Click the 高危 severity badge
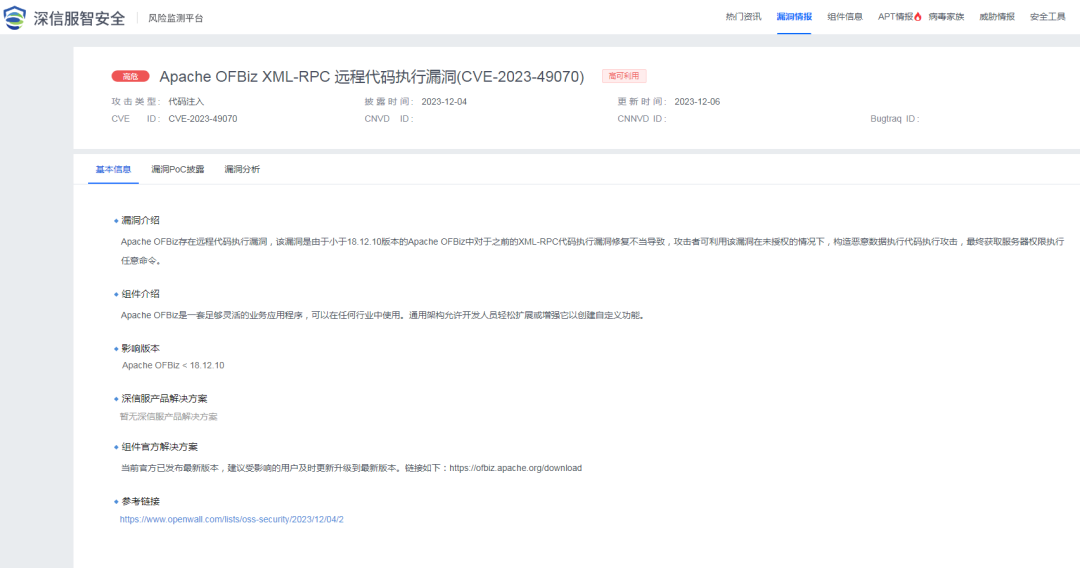Image resolution: width=1080 pixels, height=568 pixels. click(130, 76)
